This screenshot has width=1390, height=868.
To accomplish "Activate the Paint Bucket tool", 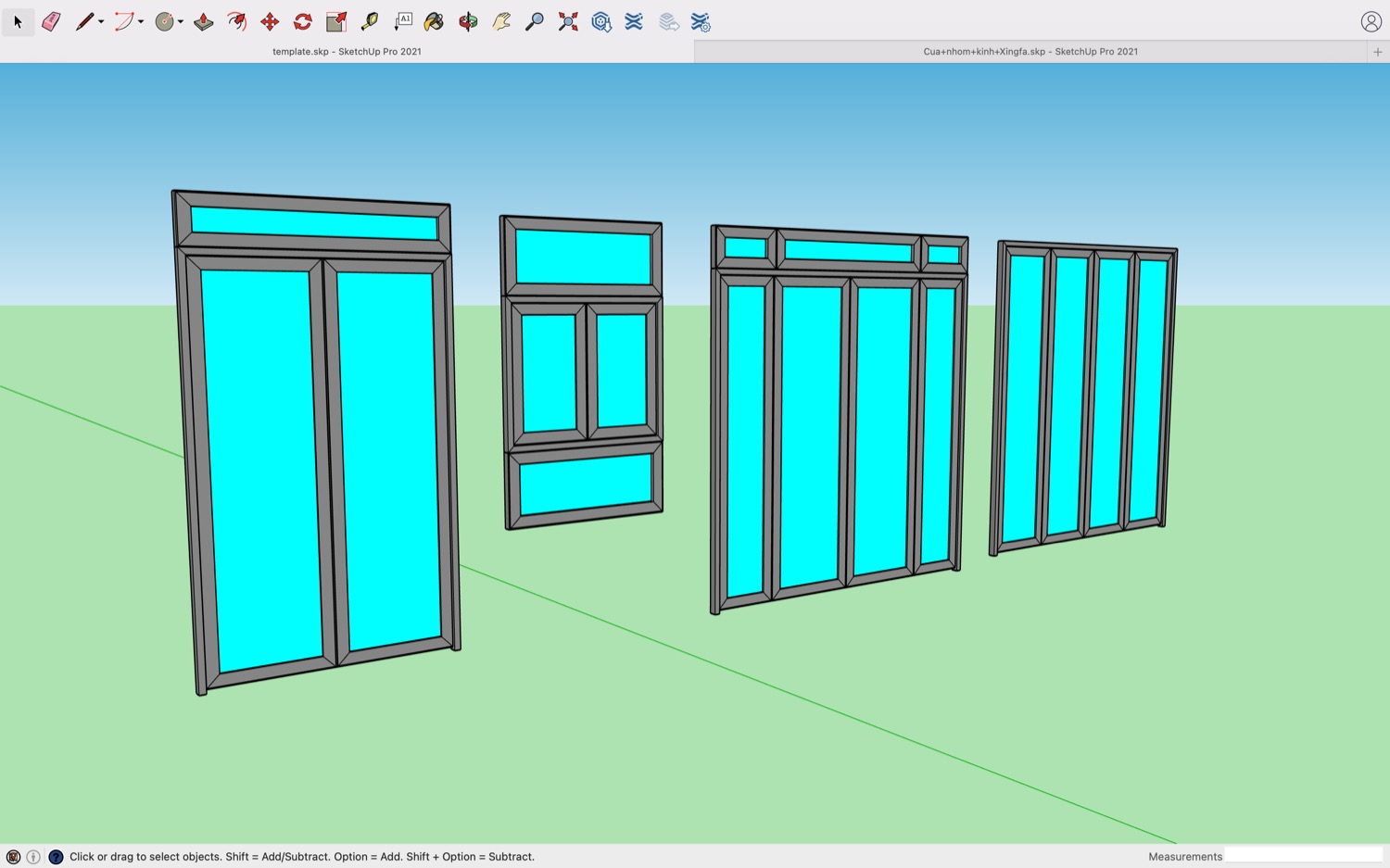I will pyautogui.click(x=434, y=21).
